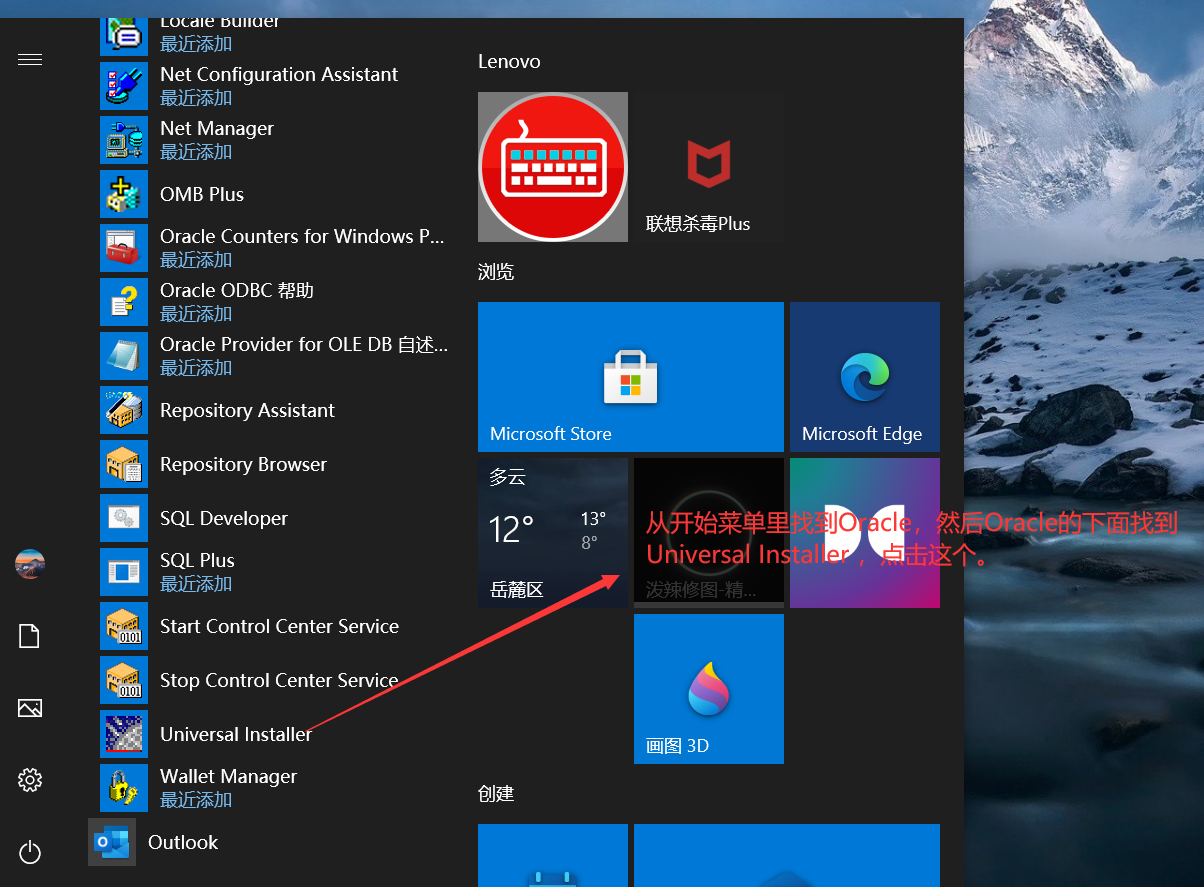Launch Net Configuration Assistant entry
This screenshot has height=887, width=1204.
[x=276, y=86]
